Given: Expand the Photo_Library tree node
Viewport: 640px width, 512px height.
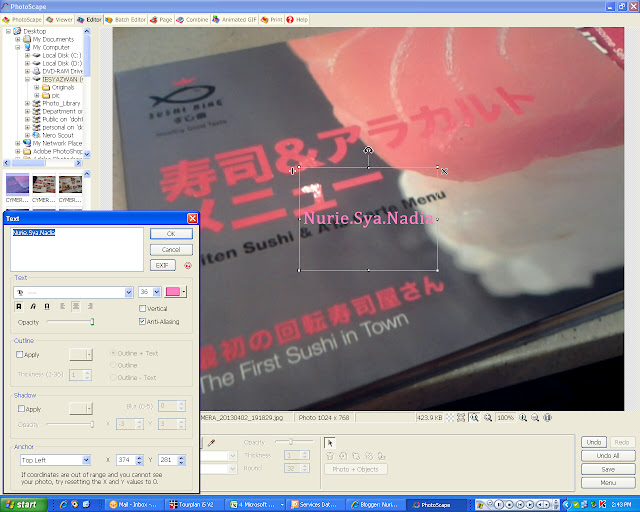Looking at the screenshot, I should [27, 103].
